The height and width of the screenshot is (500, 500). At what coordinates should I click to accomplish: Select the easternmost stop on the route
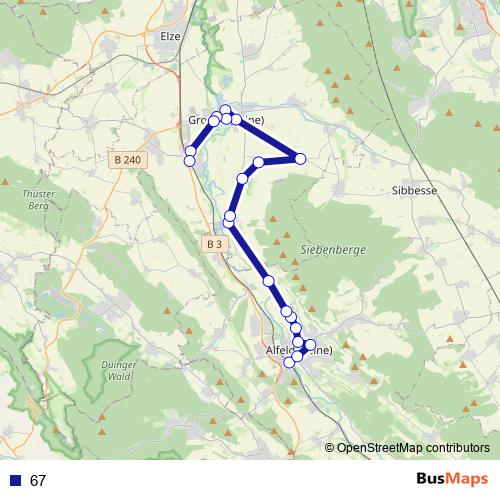tap(310, 344)
